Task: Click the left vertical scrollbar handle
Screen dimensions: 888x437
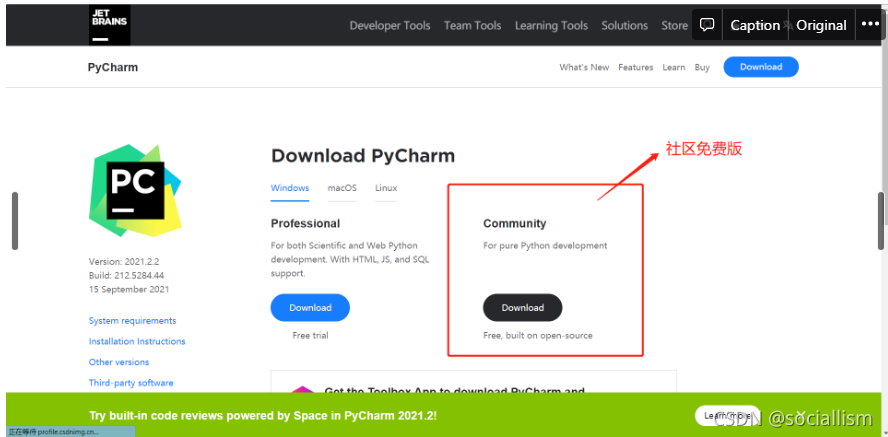Action: click(x=15, y=221)
